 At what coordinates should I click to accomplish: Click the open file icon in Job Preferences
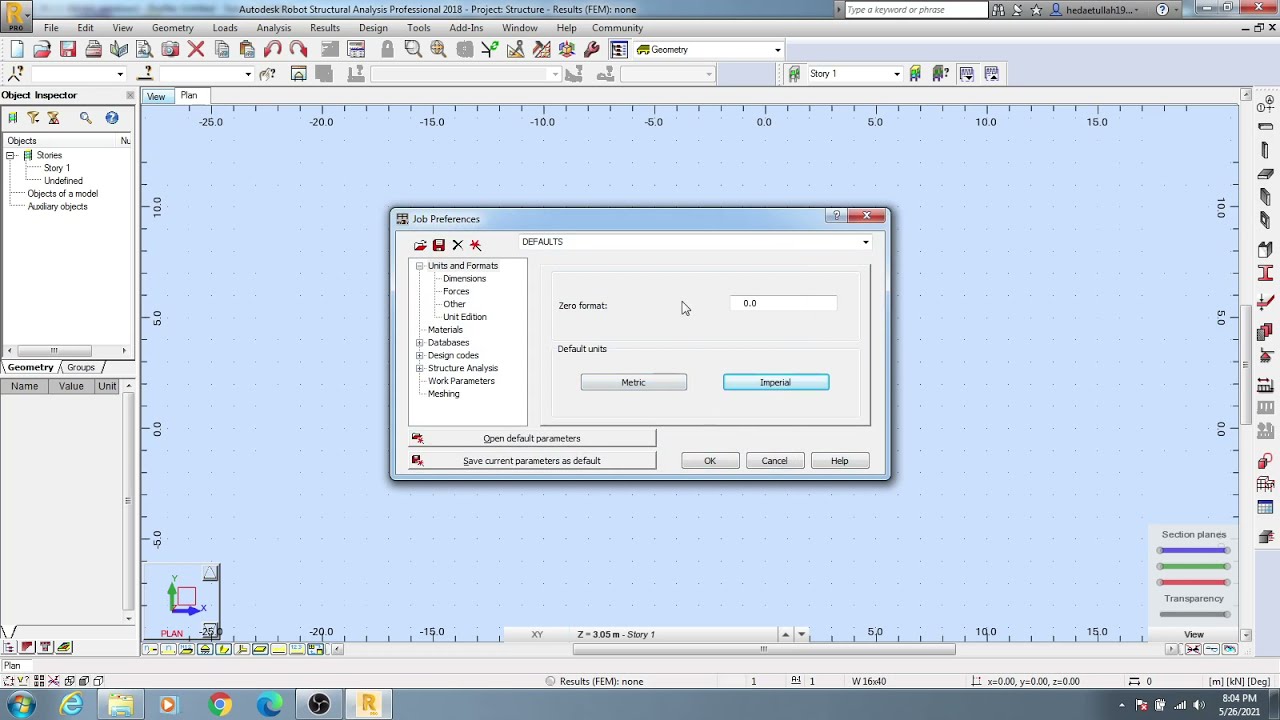click(x=420, y=245)
